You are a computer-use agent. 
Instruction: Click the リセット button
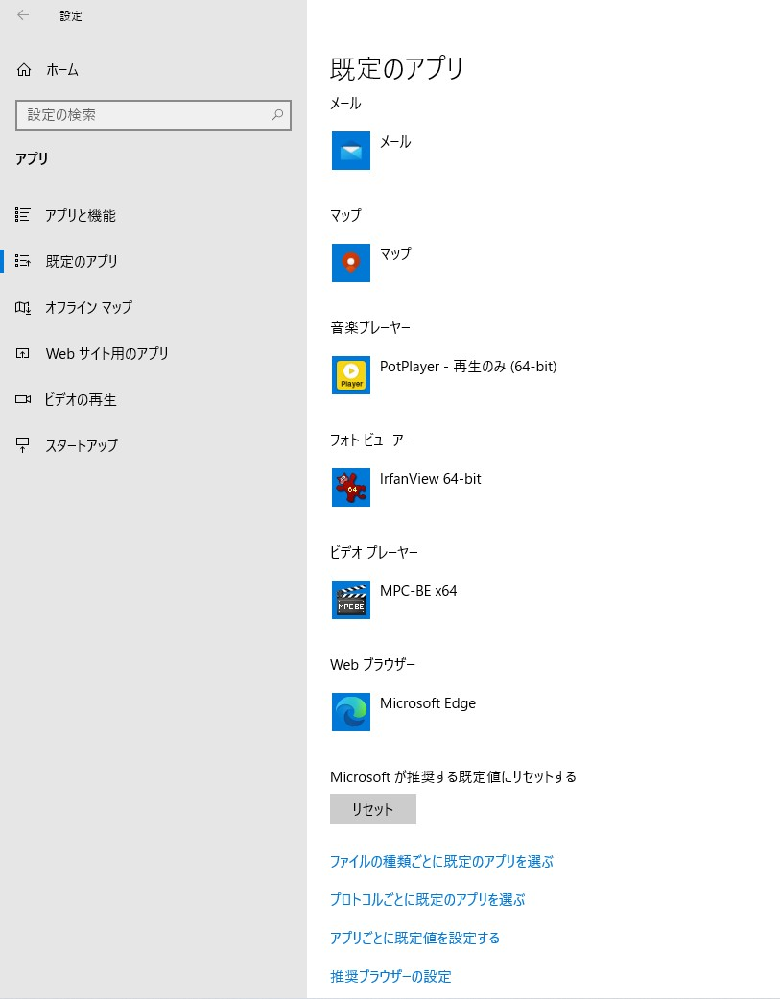click(x=373, y=809)
